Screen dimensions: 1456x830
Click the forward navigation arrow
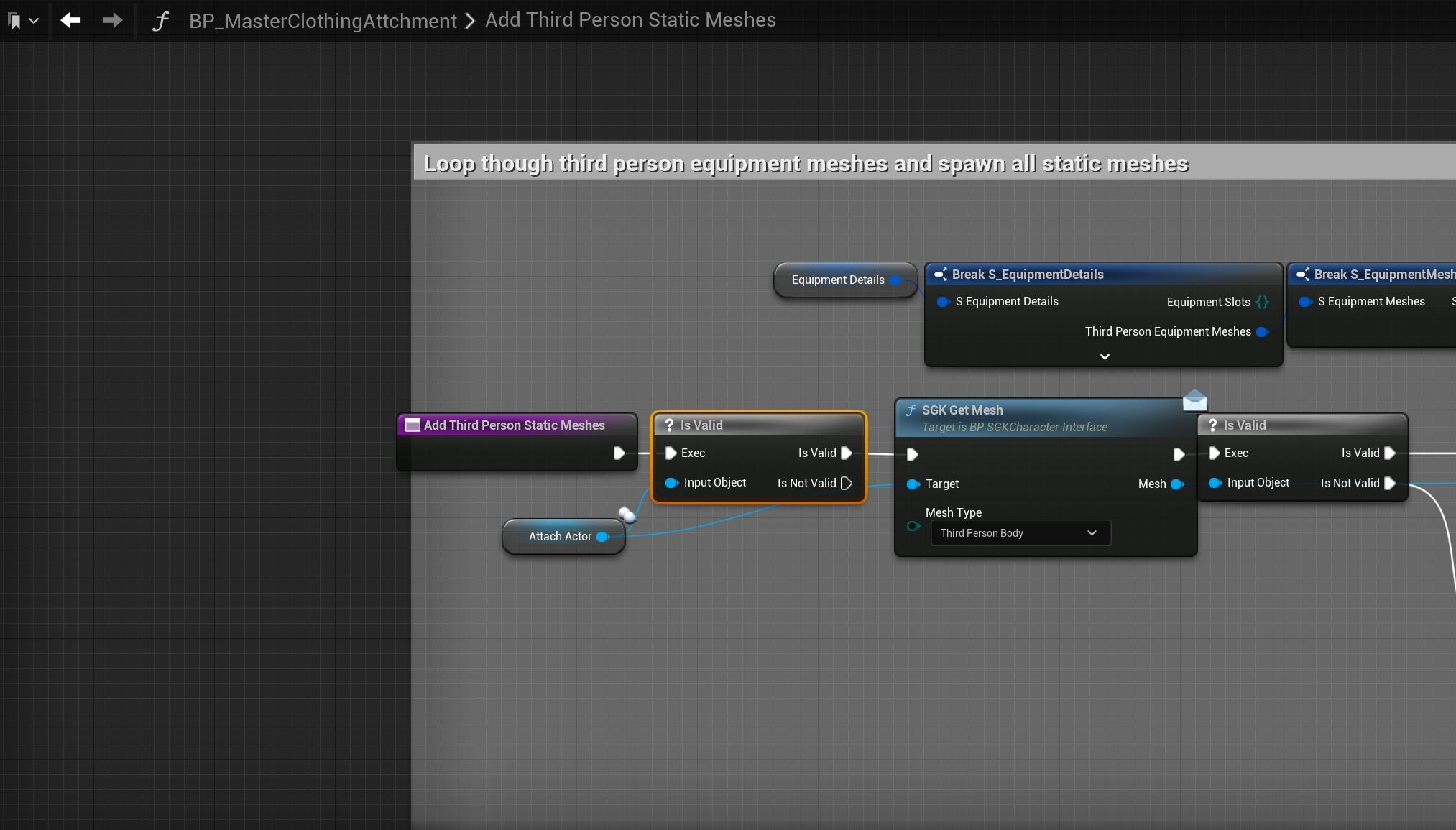112,20
